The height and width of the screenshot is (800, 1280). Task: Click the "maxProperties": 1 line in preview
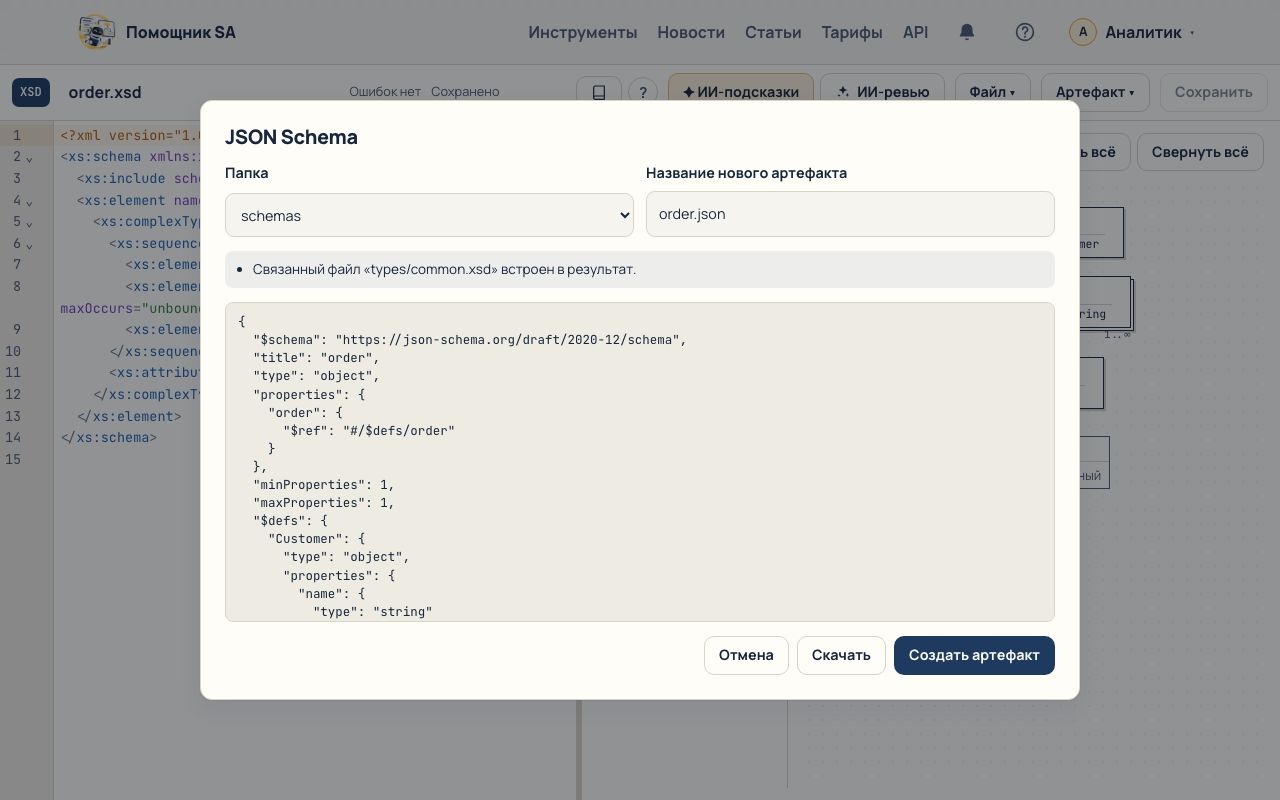(x=324, y=503)
